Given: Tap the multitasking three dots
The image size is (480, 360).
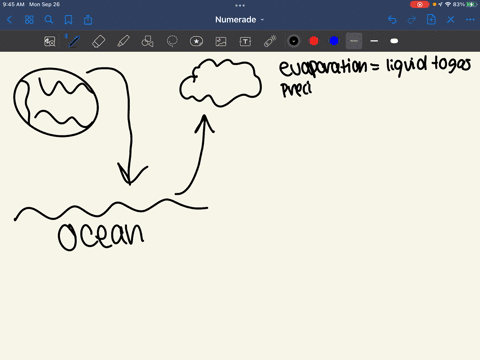Looking at the screenshot, I should [240, 5].
